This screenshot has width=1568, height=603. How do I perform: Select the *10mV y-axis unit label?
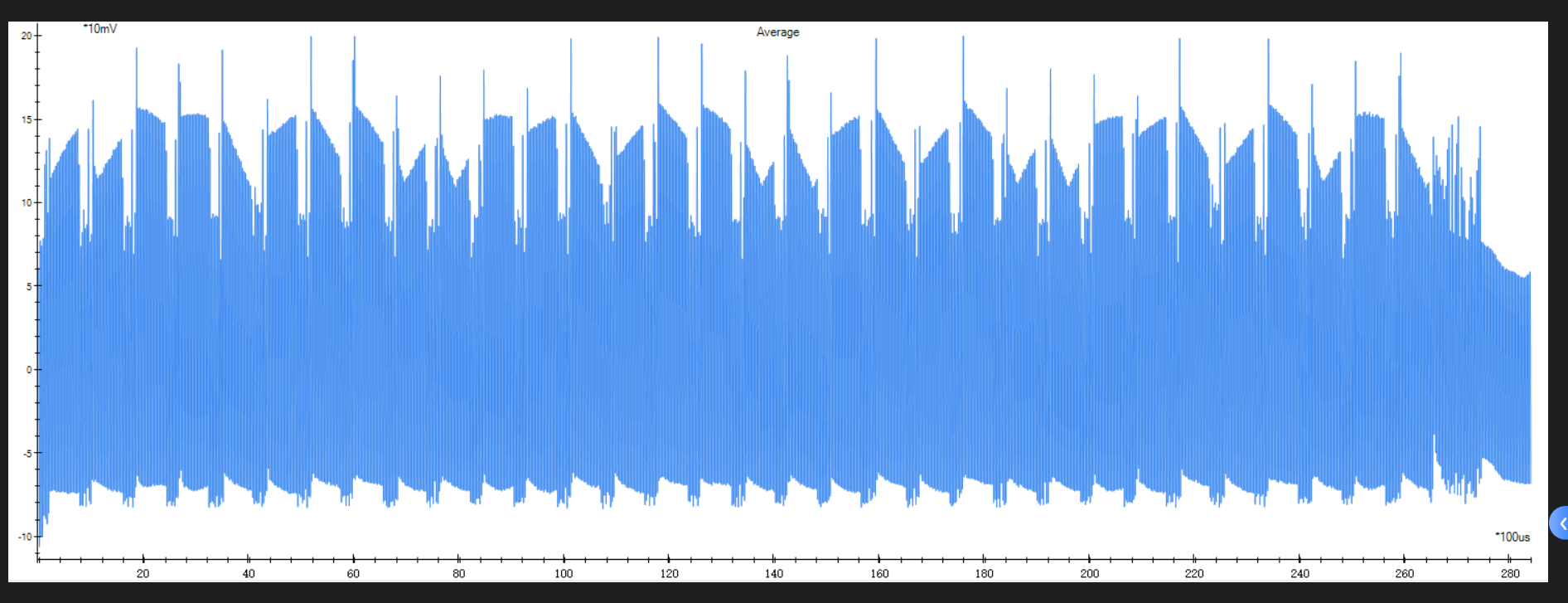coord(100,29)
